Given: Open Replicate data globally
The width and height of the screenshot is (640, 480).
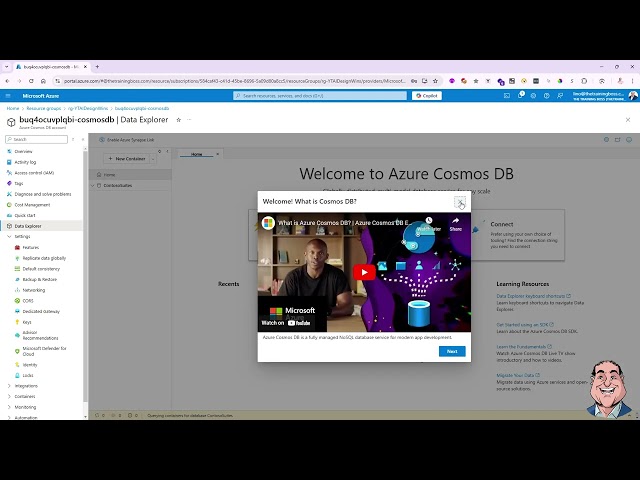Looking at the screenshot, I should coord(44,258).
